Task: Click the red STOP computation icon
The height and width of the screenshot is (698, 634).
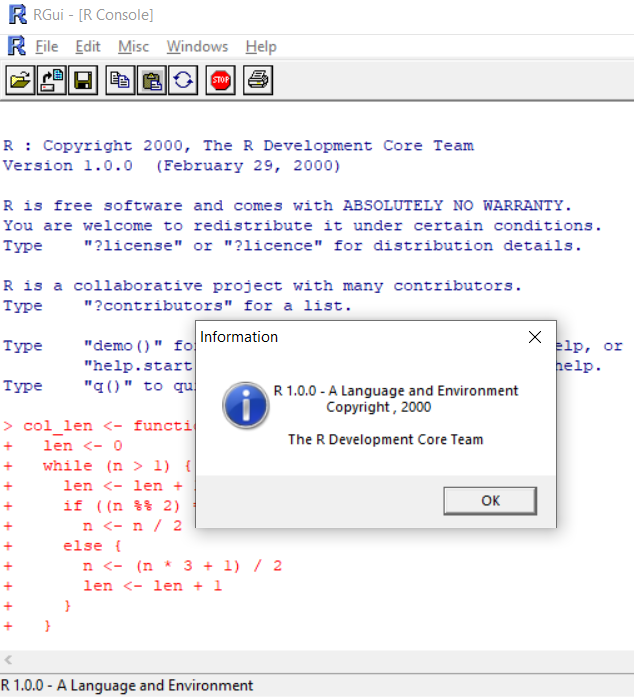Action: (220, 81)
